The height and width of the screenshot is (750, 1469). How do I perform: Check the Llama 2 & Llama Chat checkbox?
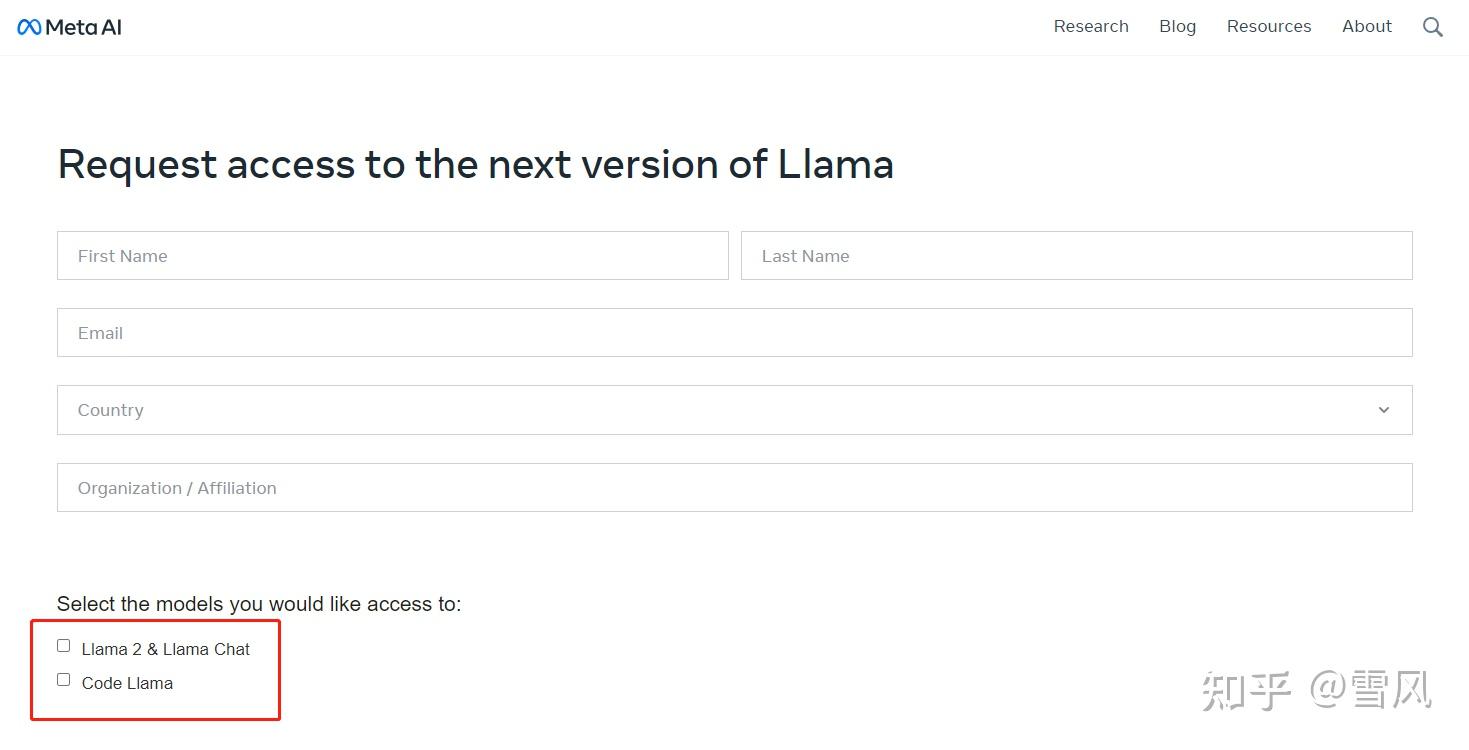[63, 645]
